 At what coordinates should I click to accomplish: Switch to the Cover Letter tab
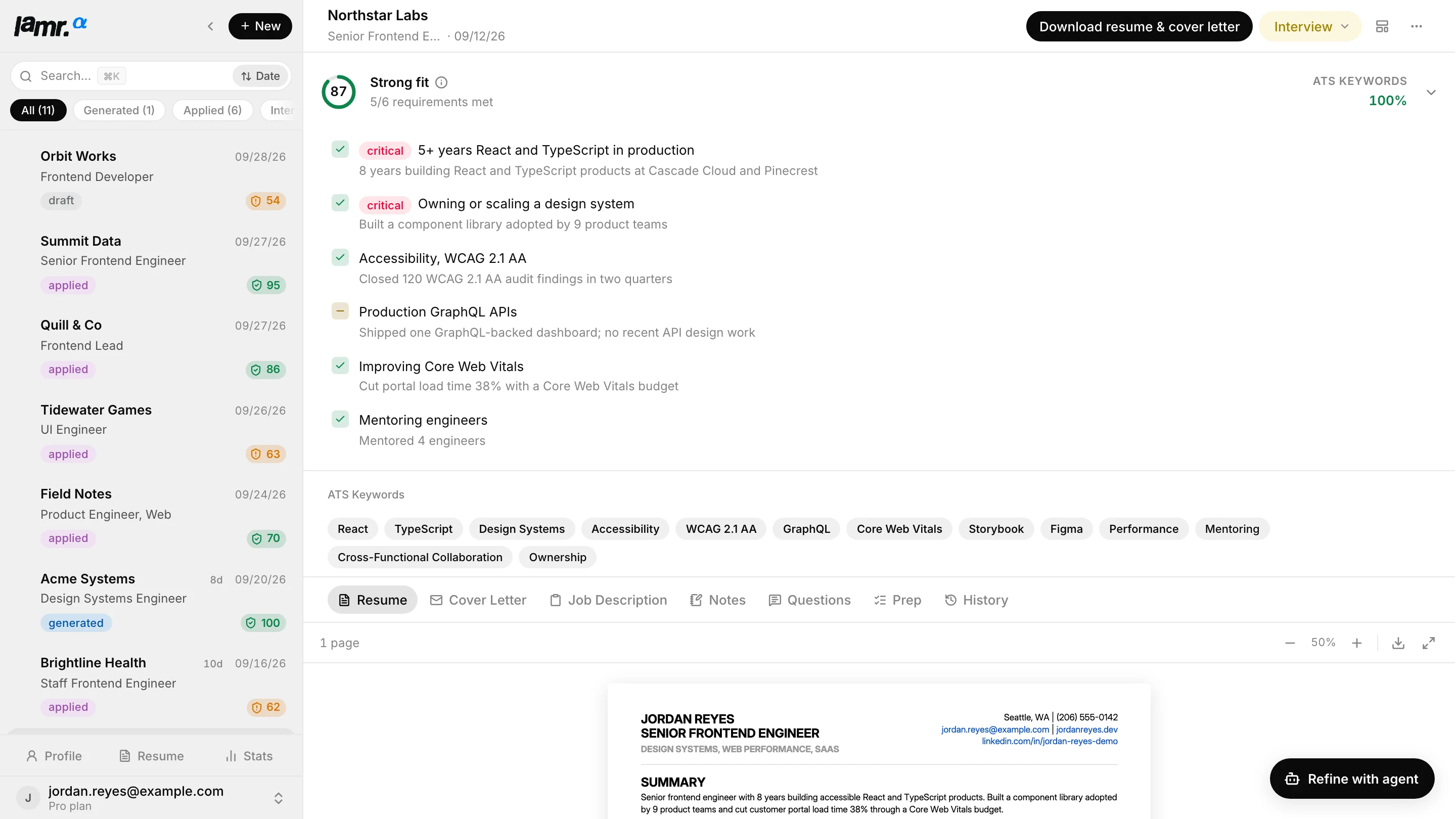pyautogui.click(x=478, y=600)
